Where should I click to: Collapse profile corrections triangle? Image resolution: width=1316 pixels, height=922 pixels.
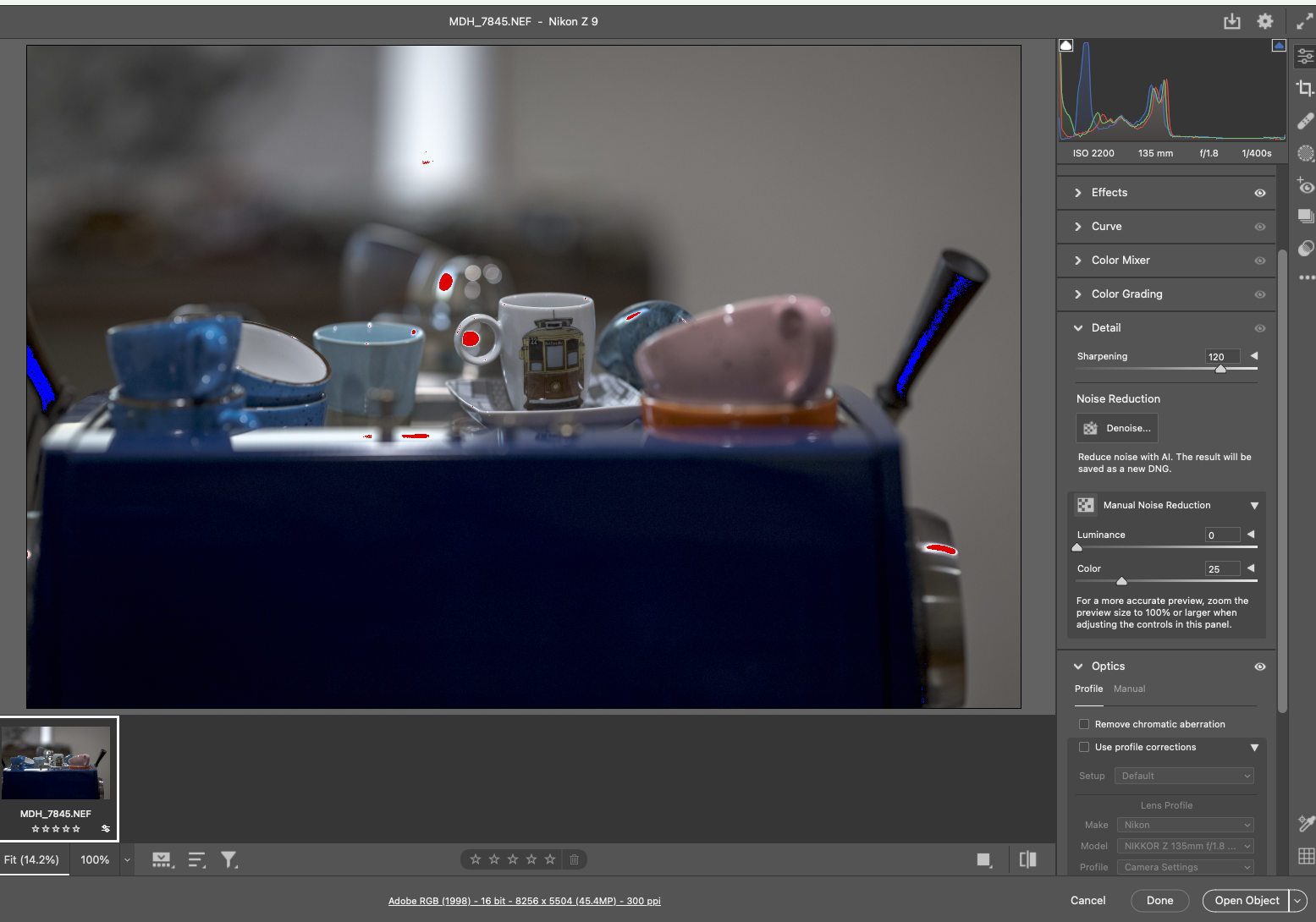[x=1254, y=748]
